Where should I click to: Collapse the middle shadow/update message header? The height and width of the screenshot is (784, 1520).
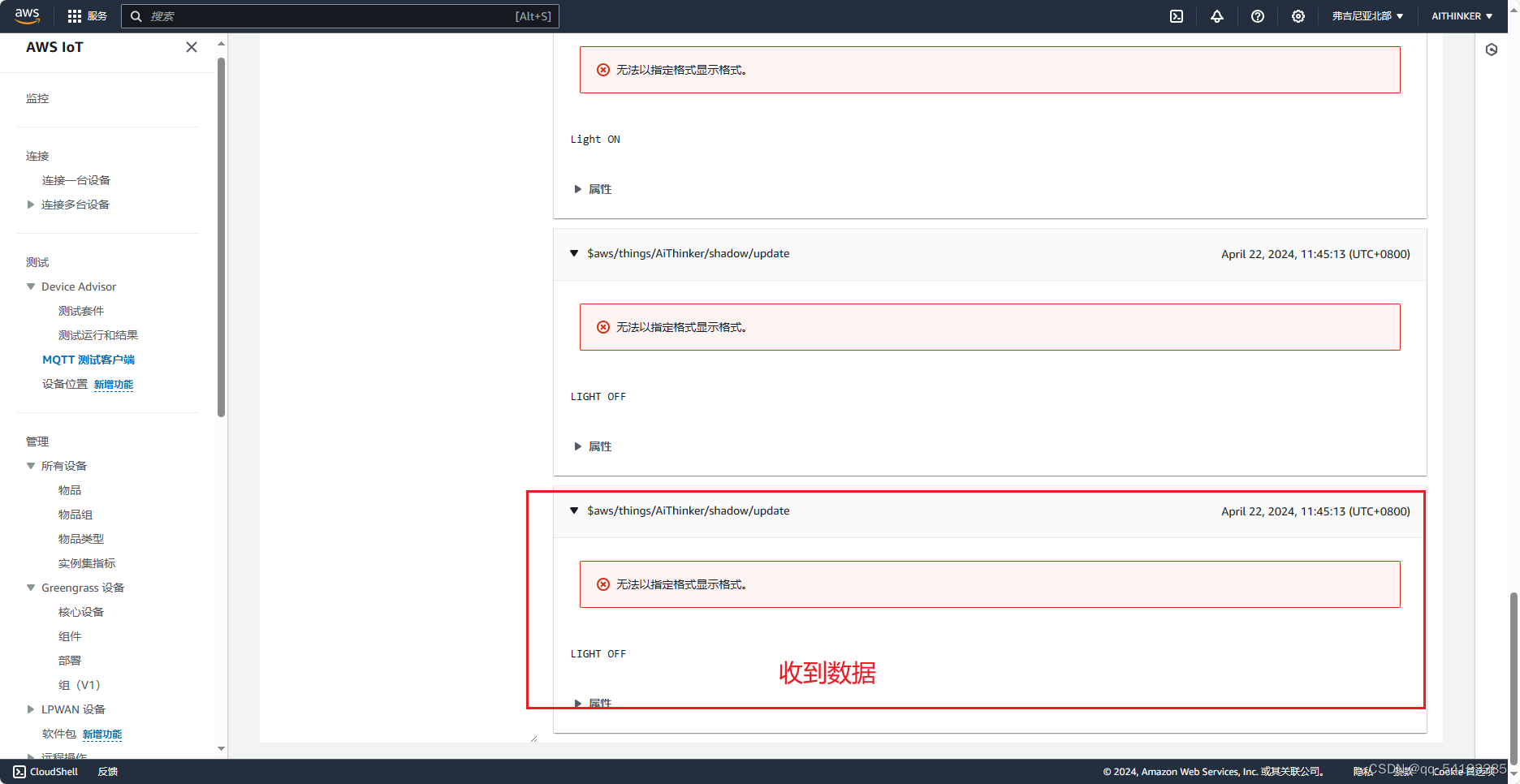coord(574,253)
